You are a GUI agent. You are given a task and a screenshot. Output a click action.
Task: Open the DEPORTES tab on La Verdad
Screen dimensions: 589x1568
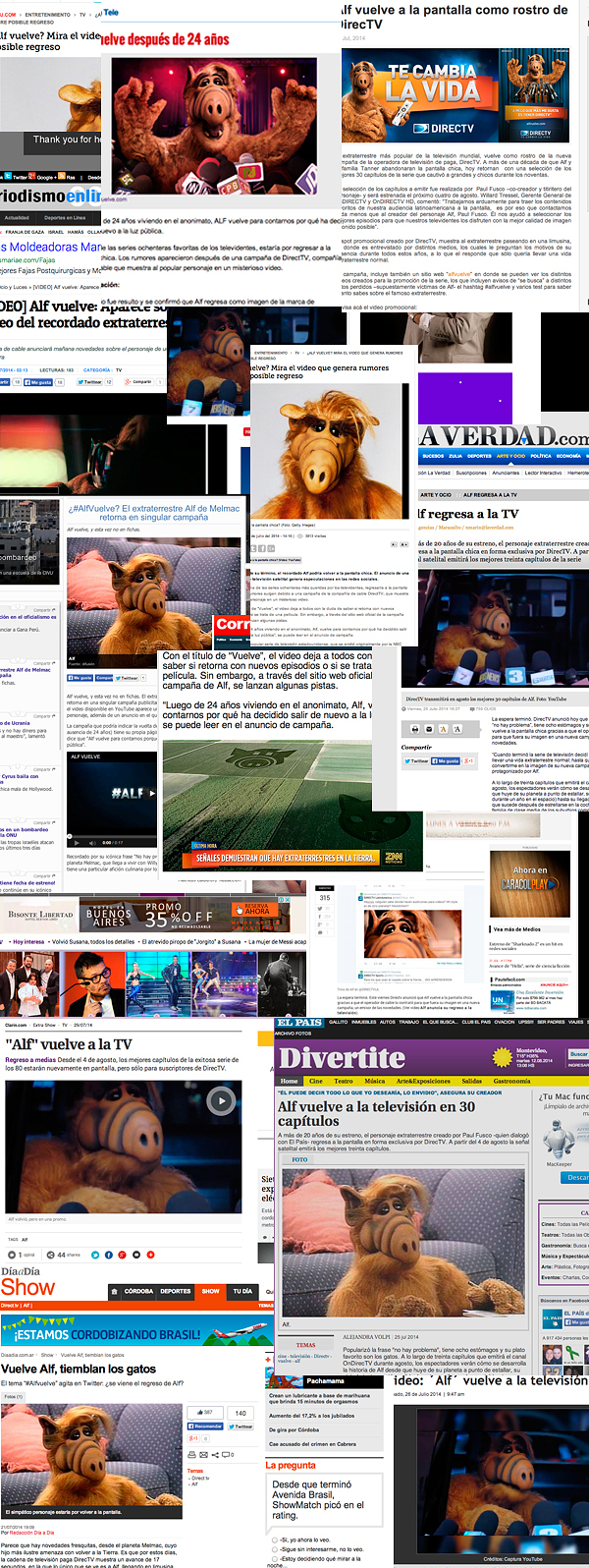tap(479, 456)
